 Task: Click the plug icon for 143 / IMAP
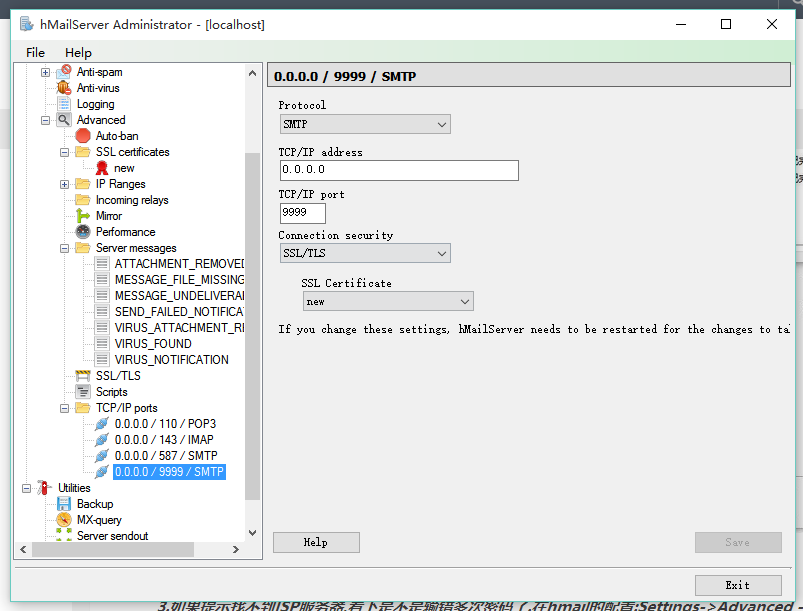(101, 439)
